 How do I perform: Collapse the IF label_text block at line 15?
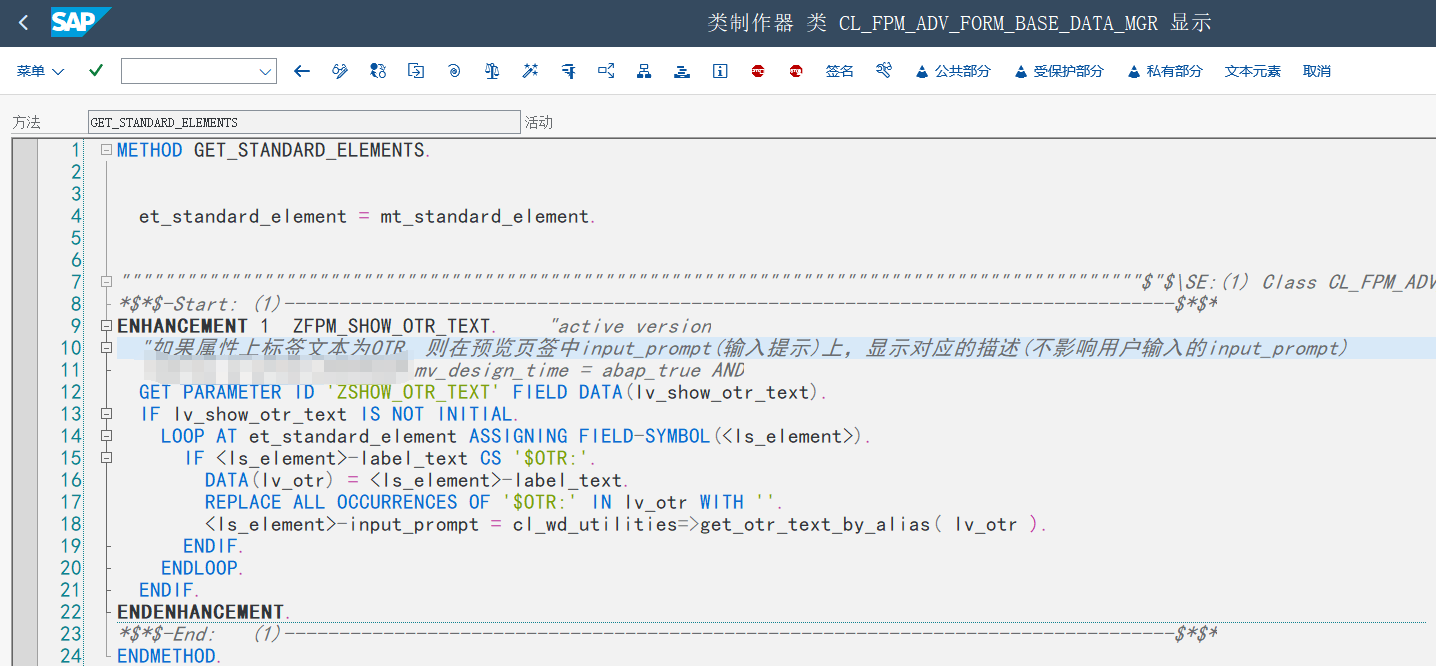tap(106, 458)
